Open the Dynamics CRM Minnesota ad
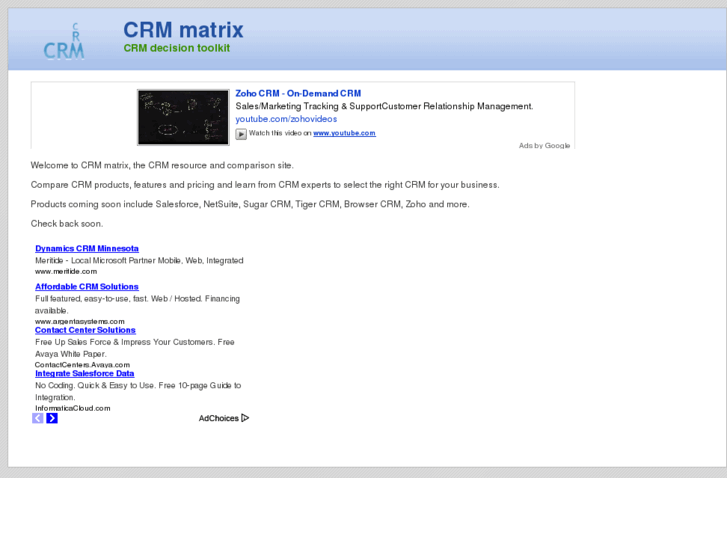 point(87,249)
